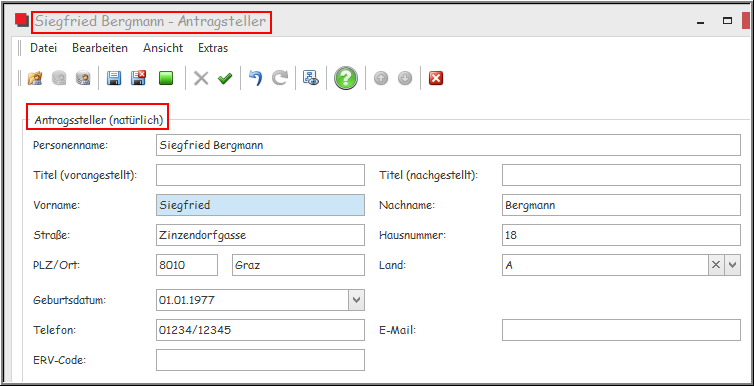754x386 pixels.
Task: Click the open folder toolbar icon
Action: click(35, 78)
